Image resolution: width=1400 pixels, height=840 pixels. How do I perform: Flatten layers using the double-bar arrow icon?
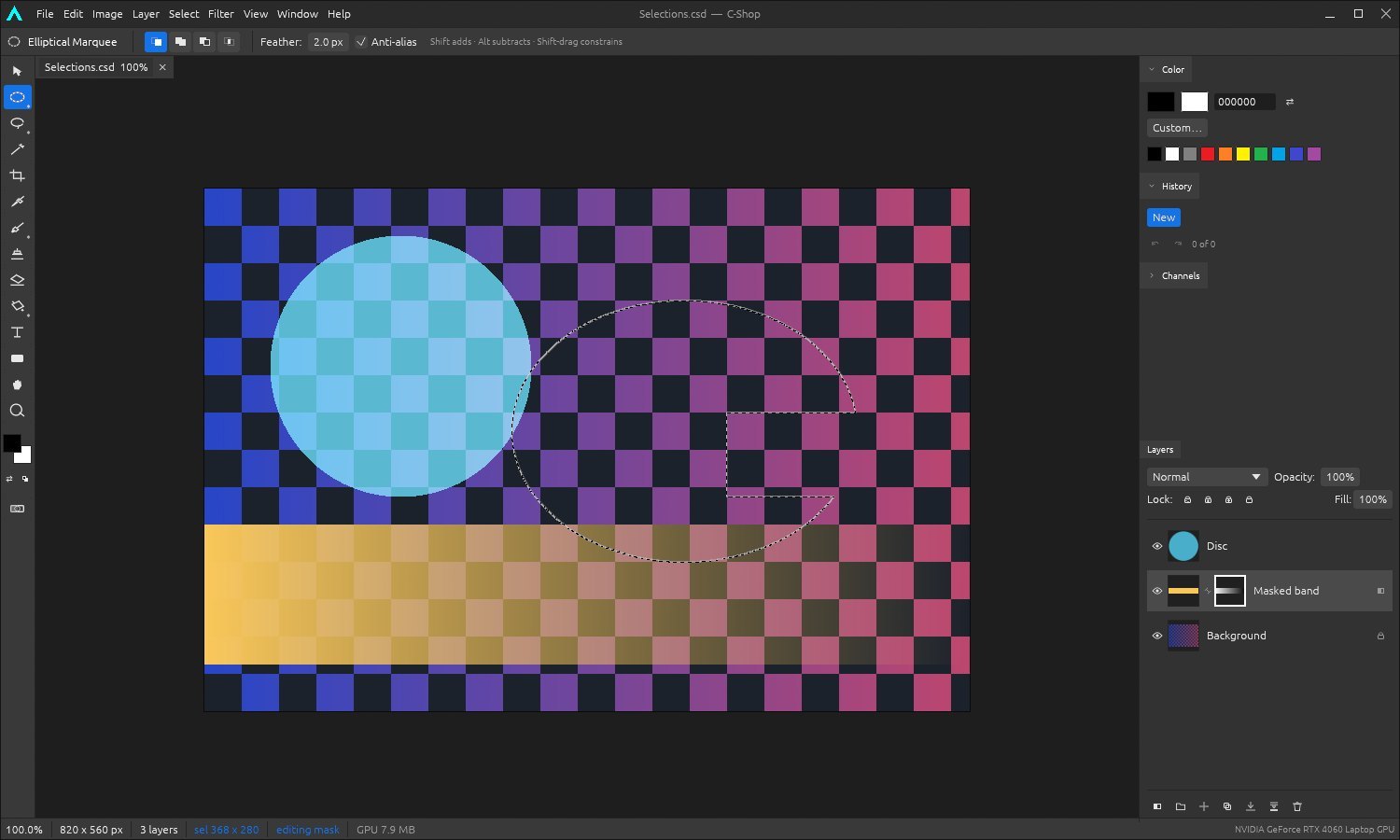click(1274, 806)
